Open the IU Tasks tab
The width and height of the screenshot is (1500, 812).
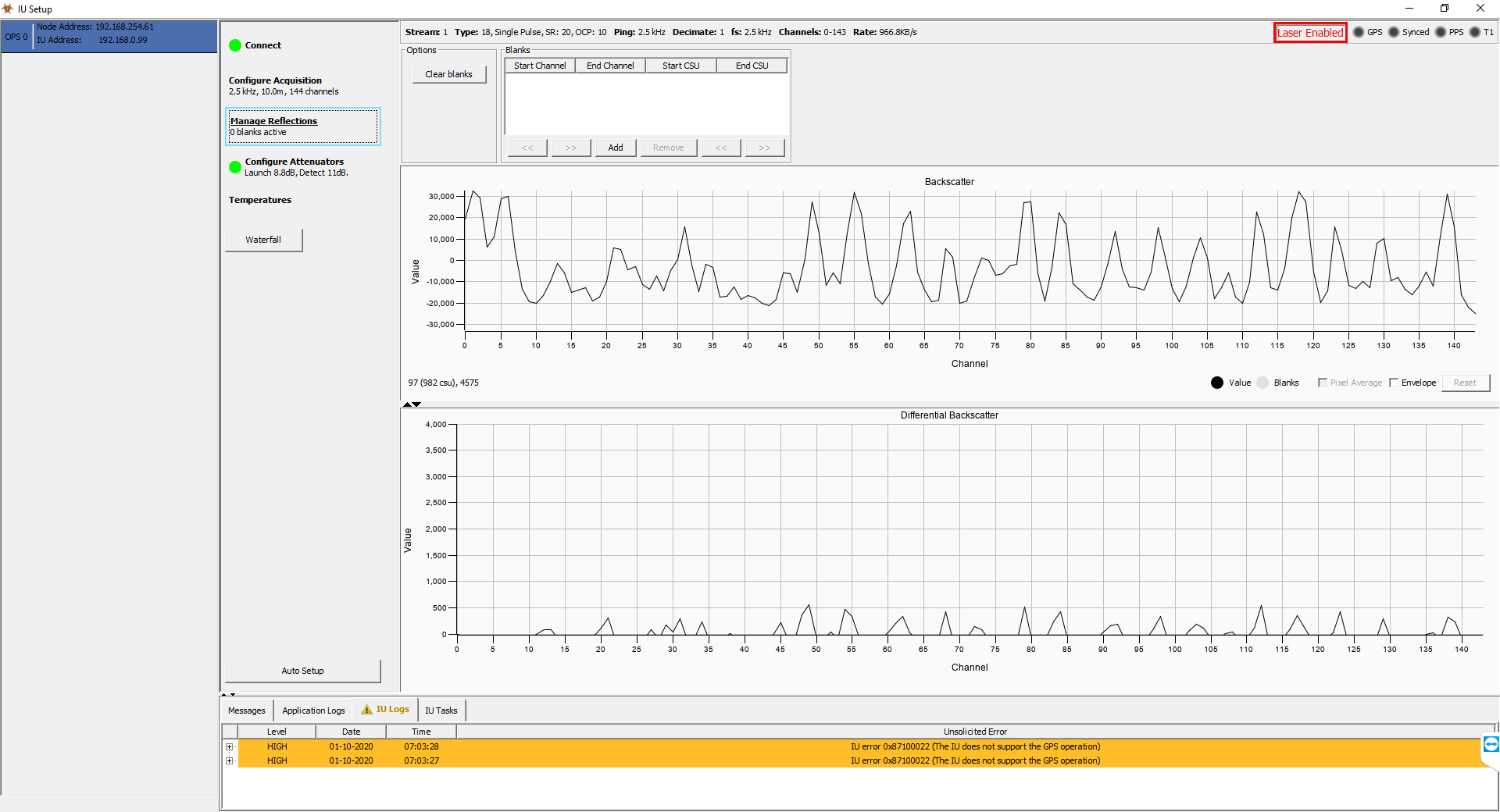coord(441,710)
